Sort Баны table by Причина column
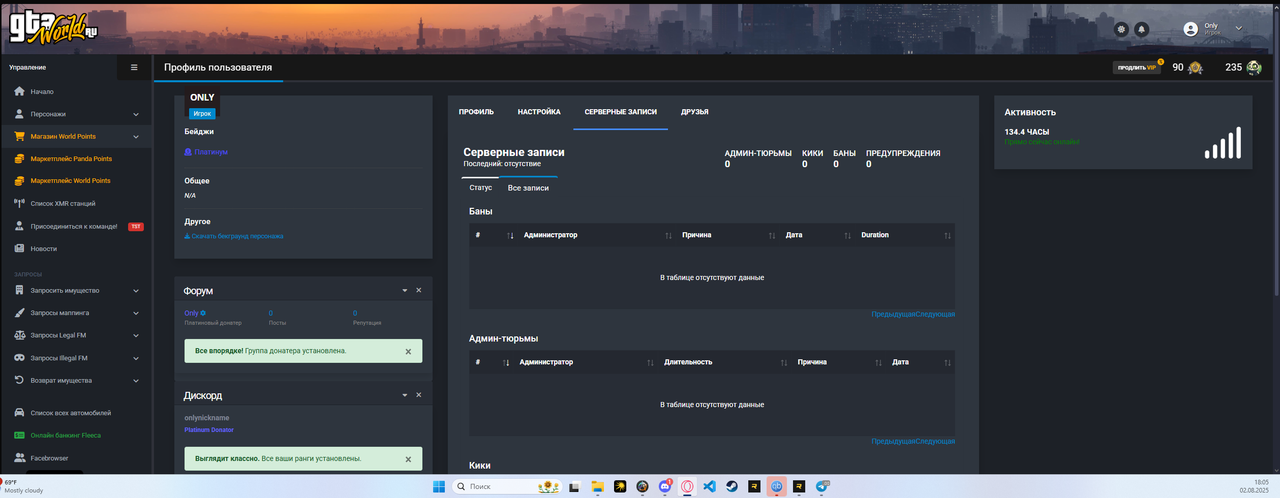This screenshot has width=1280, height=498. pos(727,235)
